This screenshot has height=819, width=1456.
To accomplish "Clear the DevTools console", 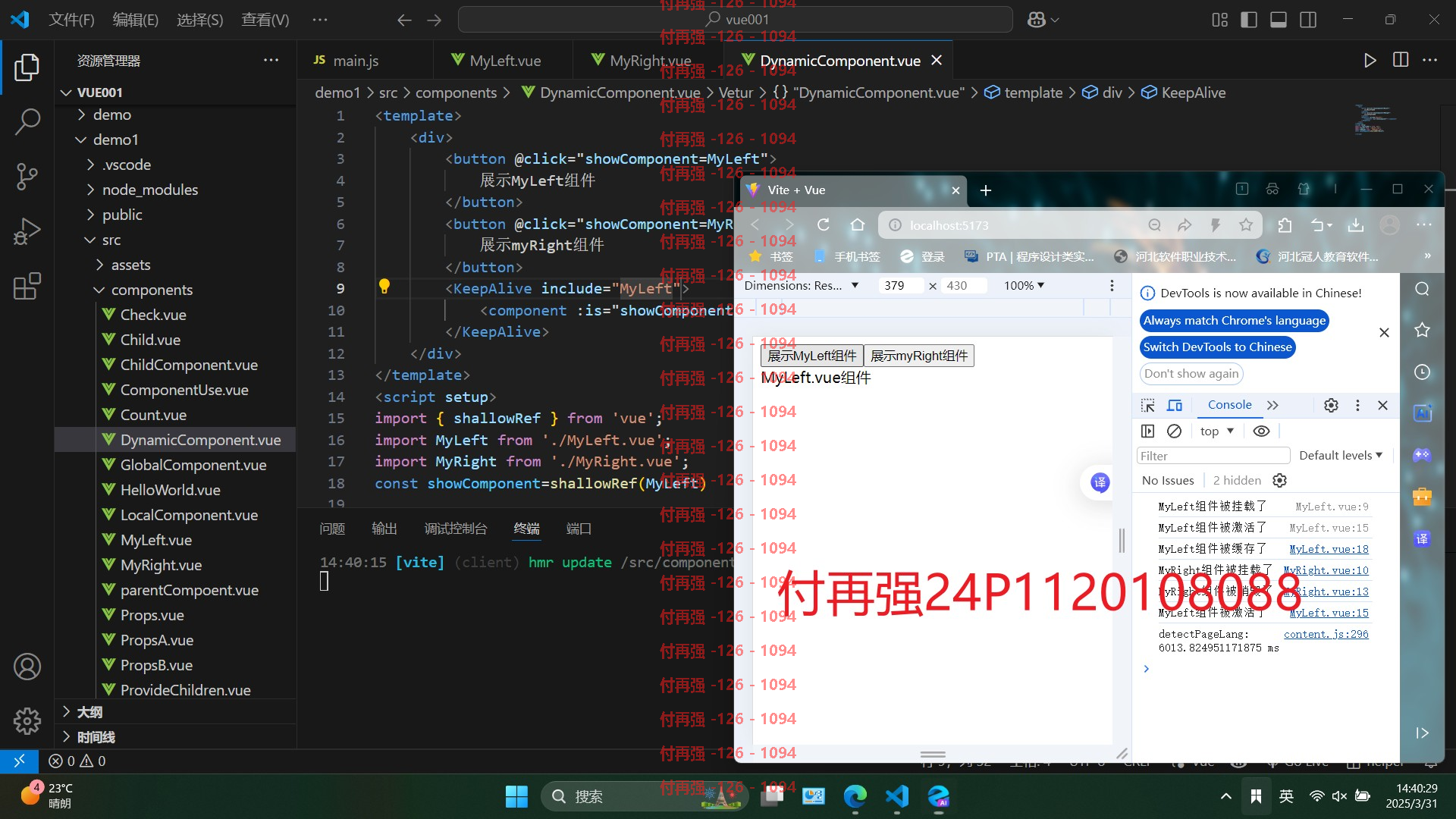I will (1174, 431).
